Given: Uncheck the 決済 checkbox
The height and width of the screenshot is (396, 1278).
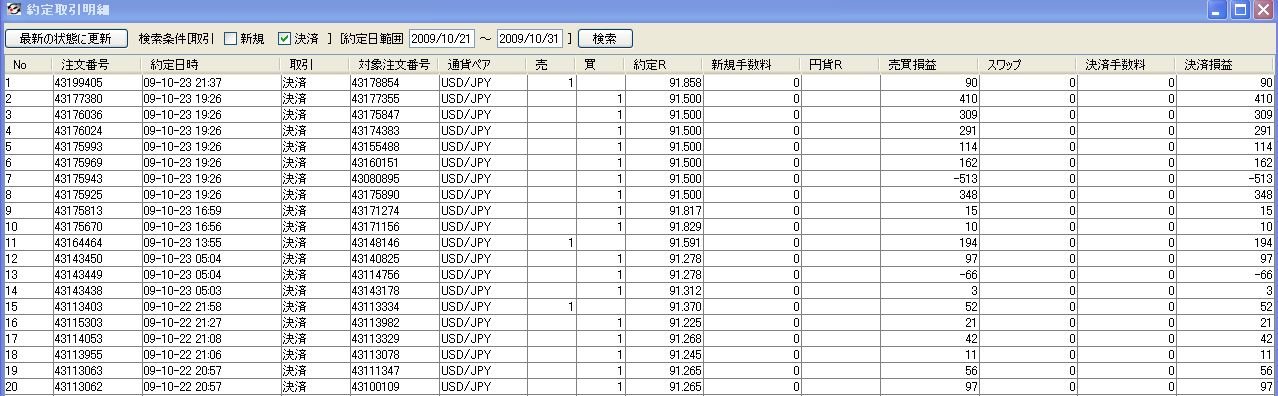Looking at the screenshot, I should [x=284, y=39].
